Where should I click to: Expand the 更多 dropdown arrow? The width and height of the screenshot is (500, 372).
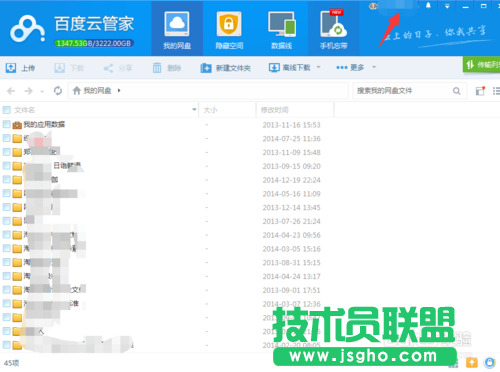(374, 67)
